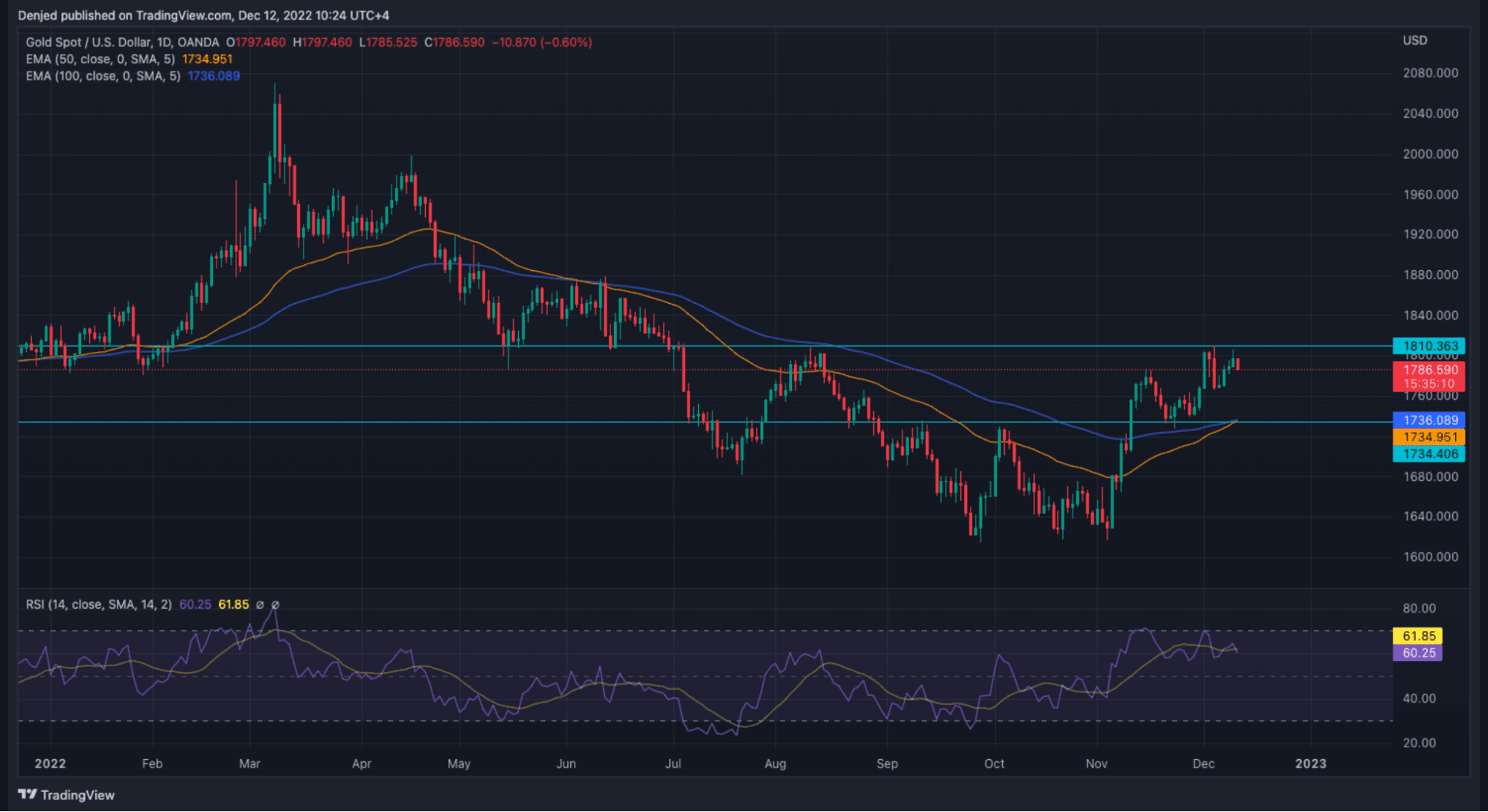Click the 1810.363 horizontal line price label

click(x=1428, y=346)
